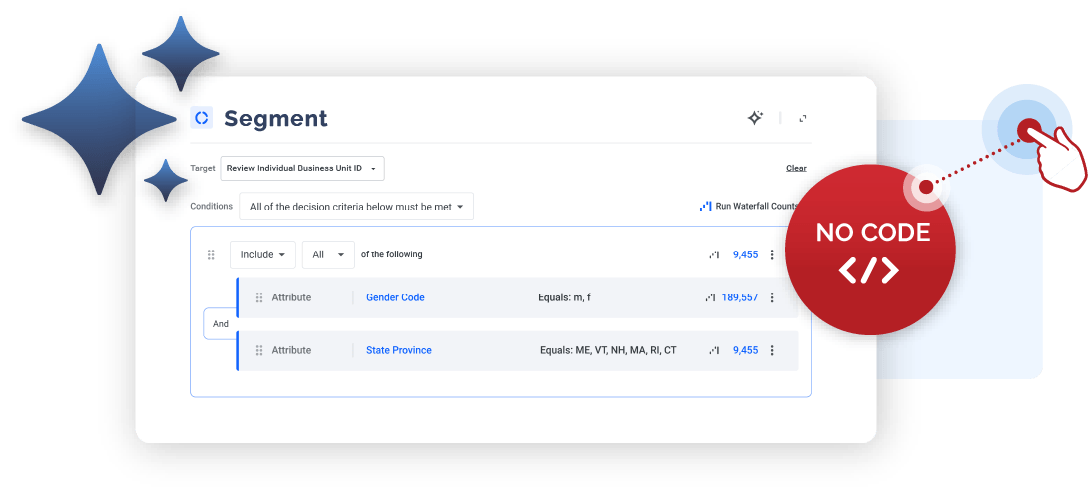Click the Clear link
Image resolution: width=1088 pixels, height=504 pixels.
click(796, 169)
